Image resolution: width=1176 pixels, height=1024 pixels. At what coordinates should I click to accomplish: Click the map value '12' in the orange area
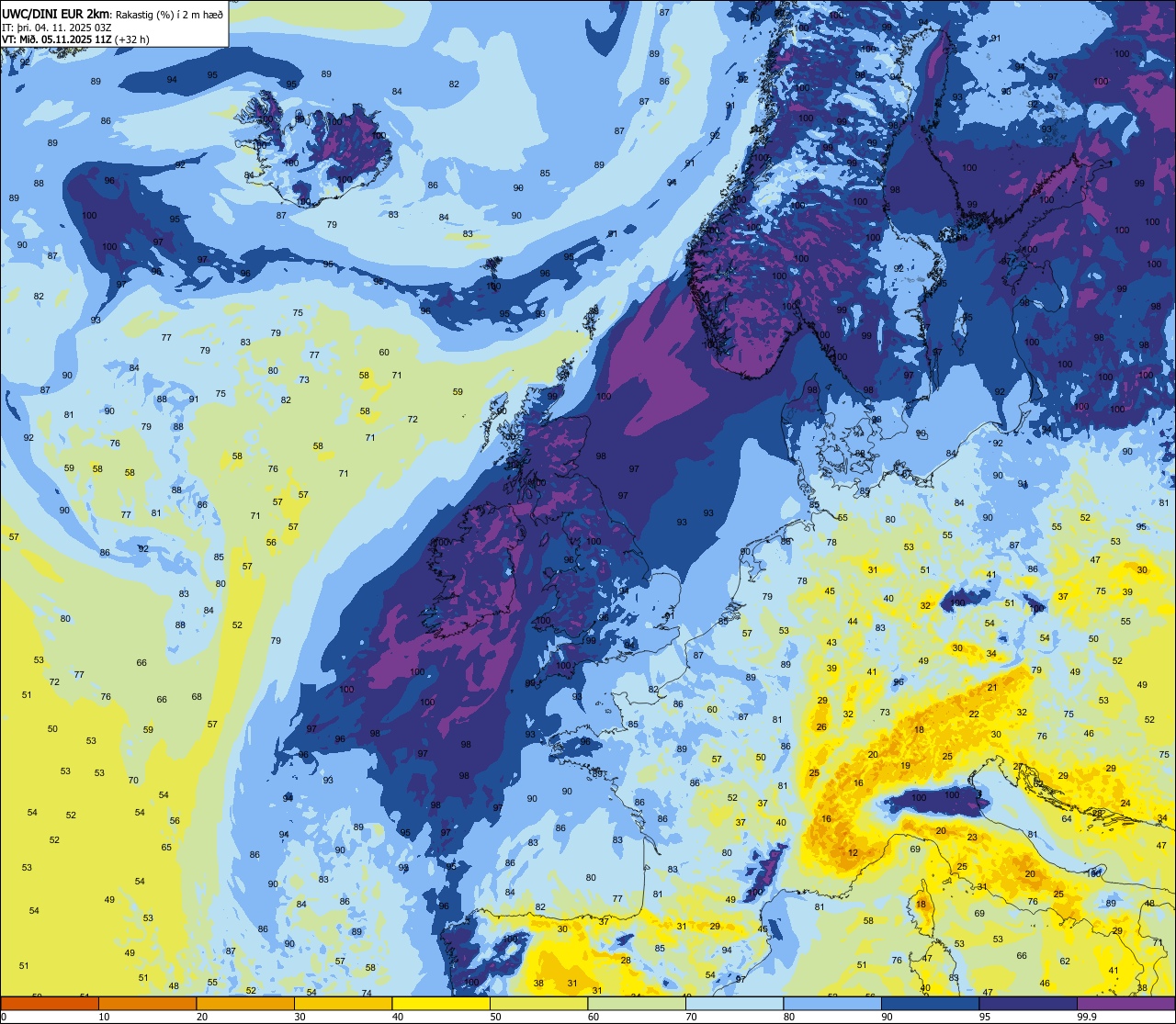click(x=854, y=853)
